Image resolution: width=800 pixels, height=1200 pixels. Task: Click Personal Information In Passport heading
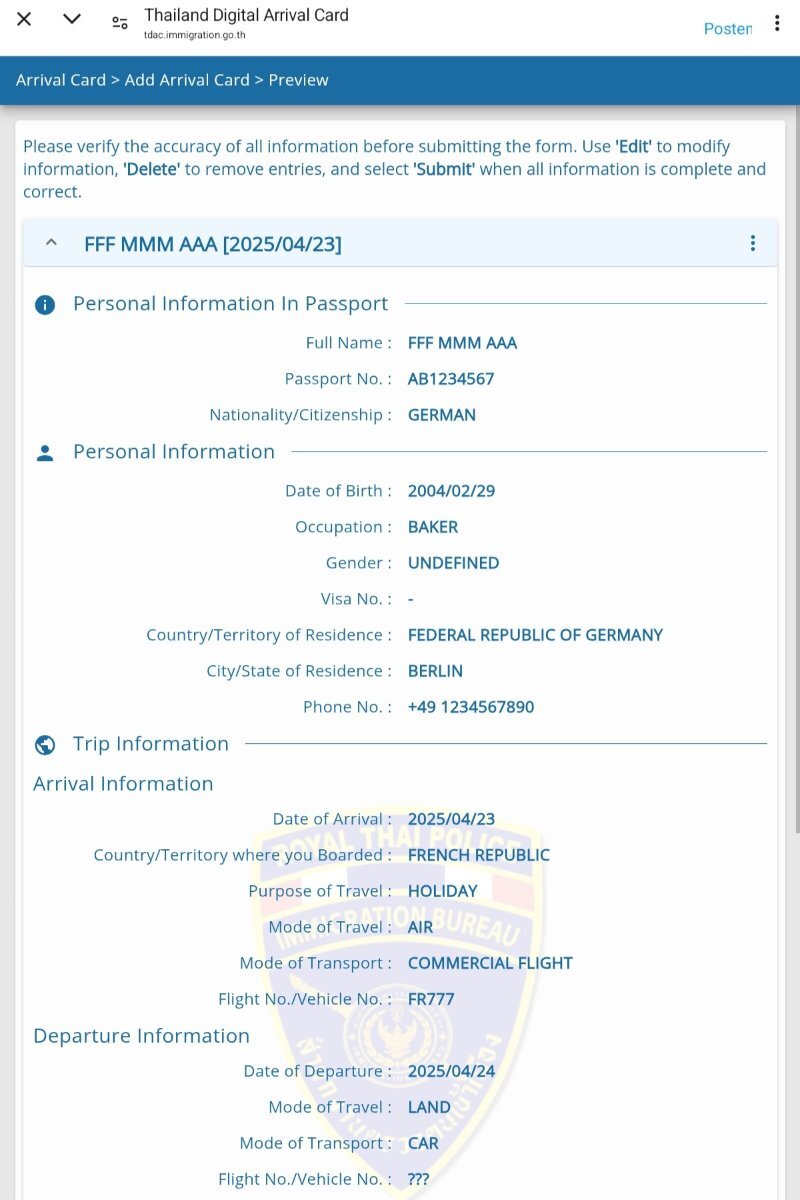coord(231,304)
